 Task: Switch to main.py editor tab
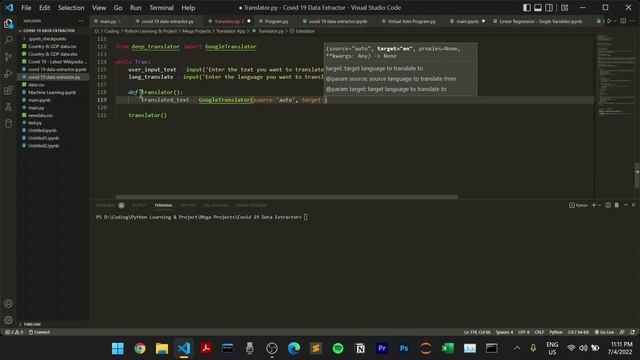[x=108, y=21]
